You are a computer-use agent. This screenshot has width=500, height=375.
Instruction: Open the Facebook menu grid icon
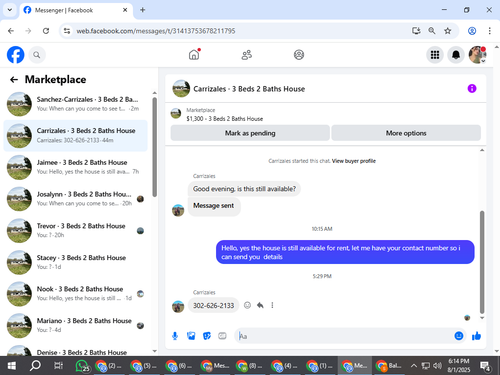tap(435, 55)
